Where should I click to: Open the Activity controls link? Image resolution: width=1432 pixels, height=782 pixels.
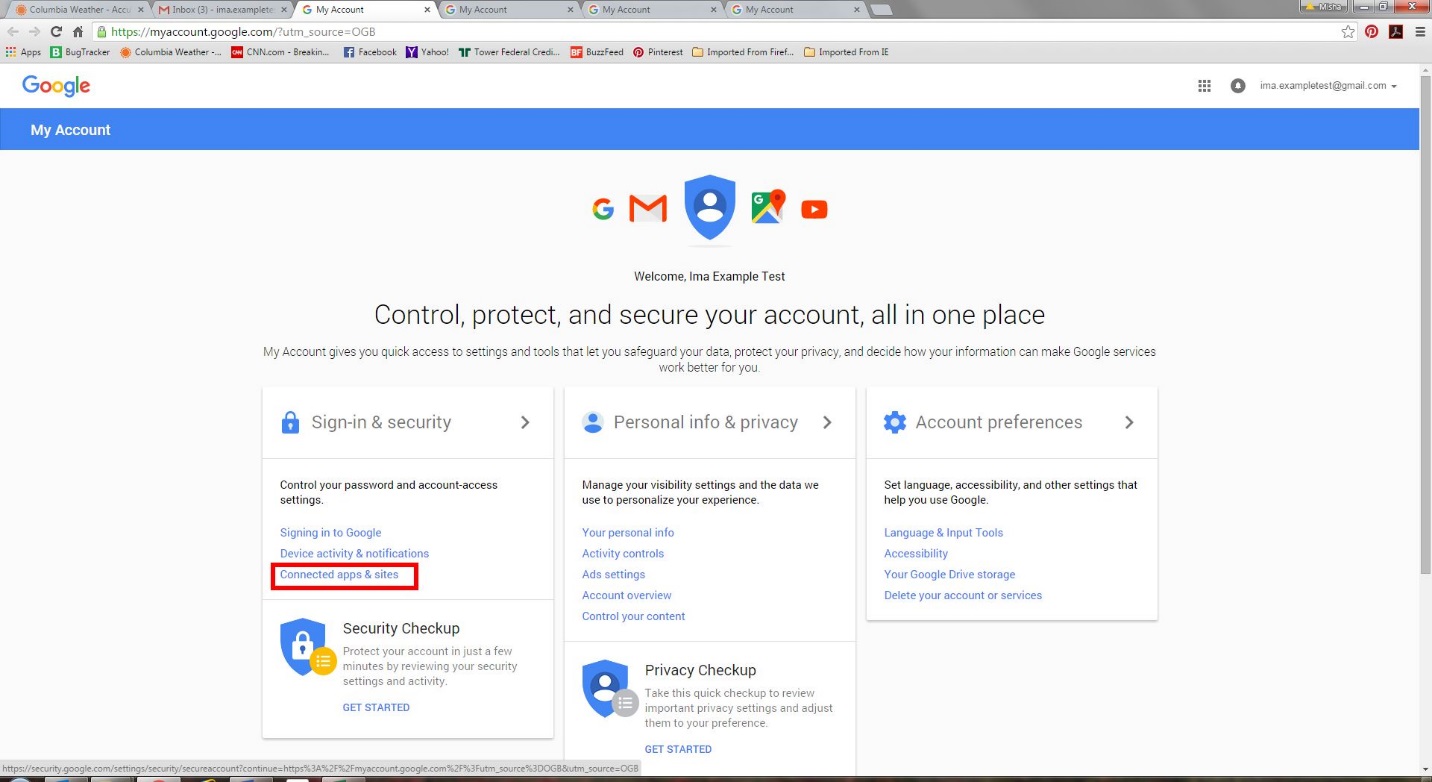[623, 554]
